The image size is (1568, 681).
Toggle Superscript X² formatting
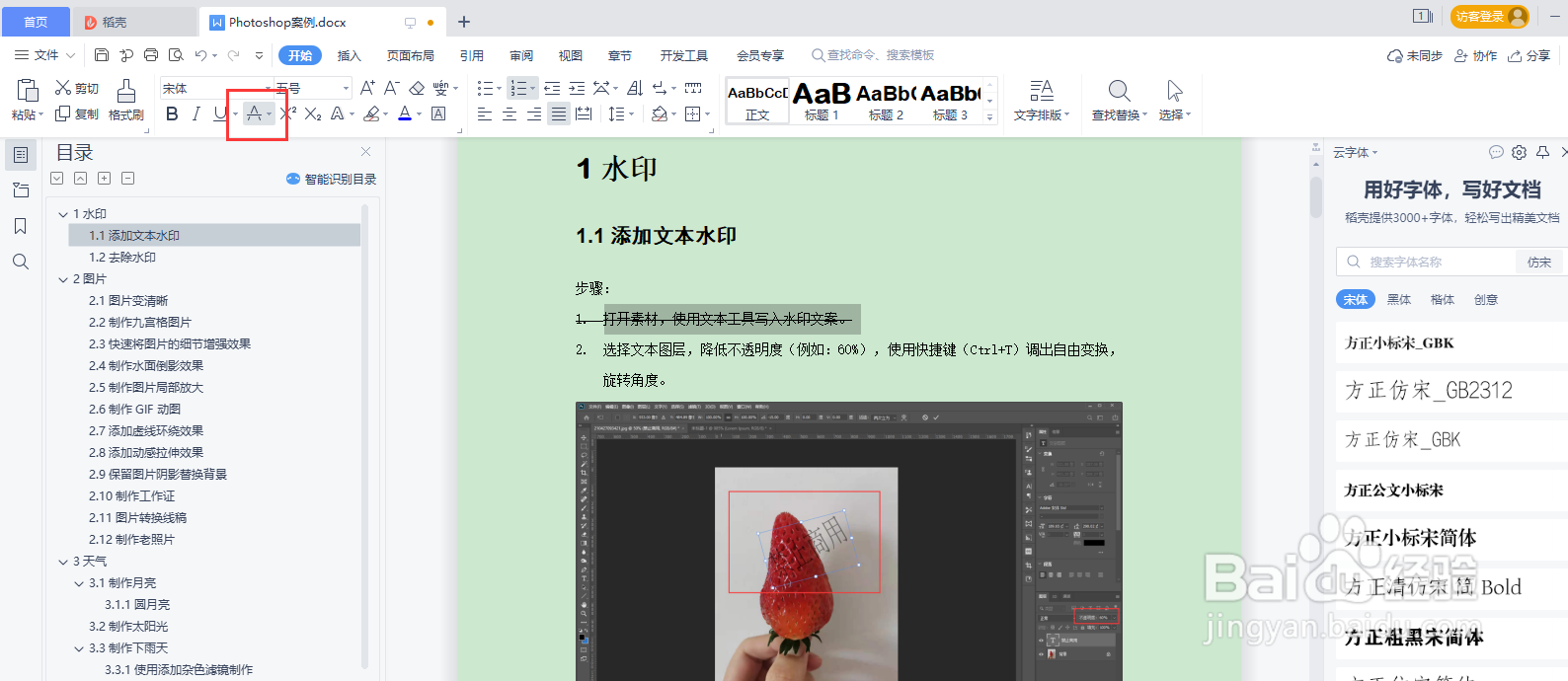tap(288, 114)
